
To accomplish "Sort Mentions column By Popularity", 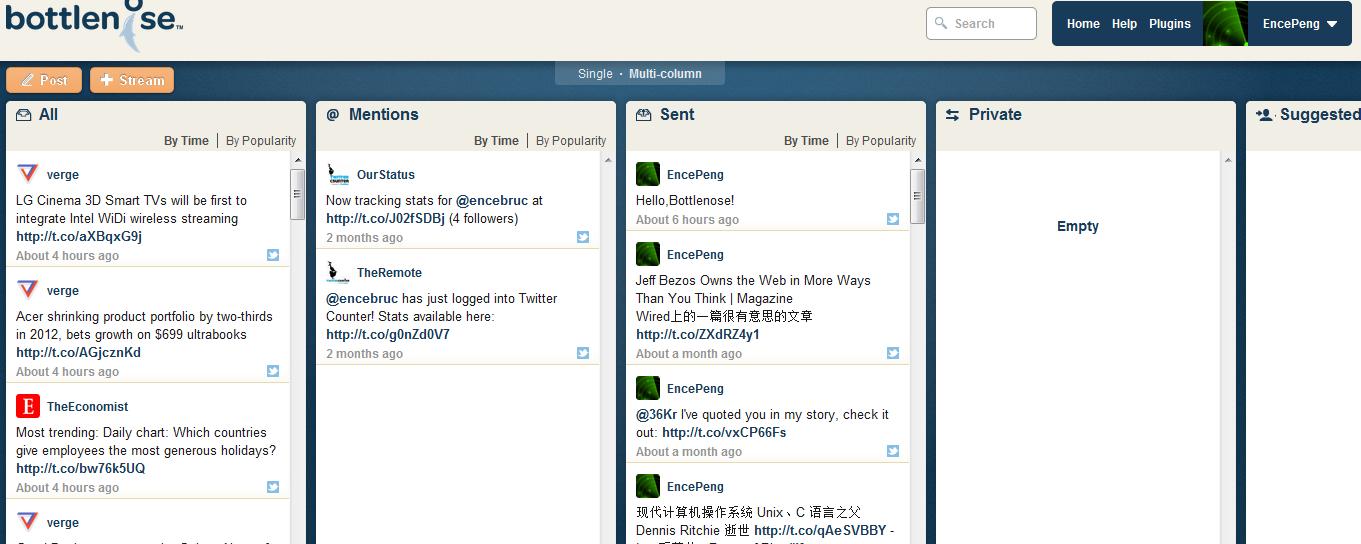I will 571,141.
